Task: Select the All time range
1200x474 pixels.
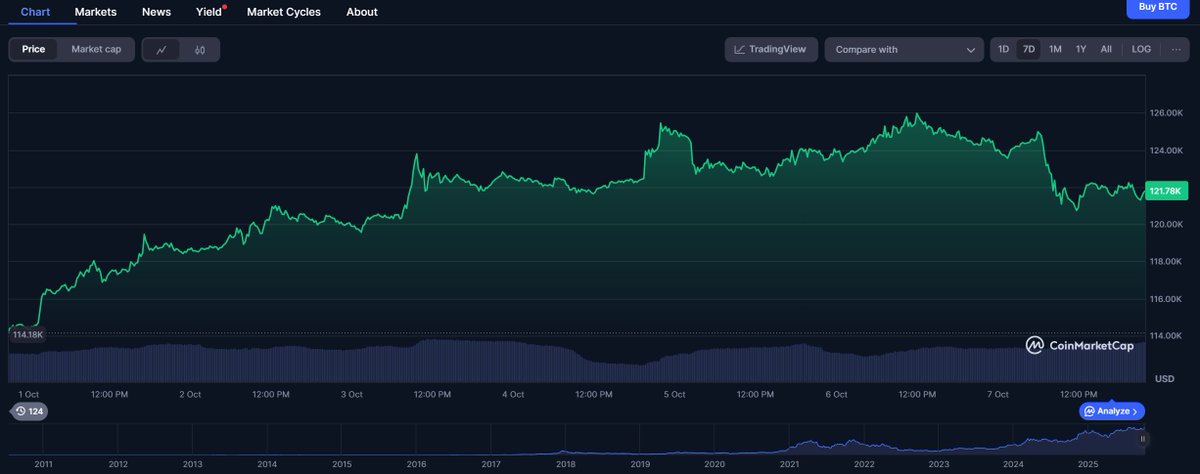Action: click(x=1106, y=49)
